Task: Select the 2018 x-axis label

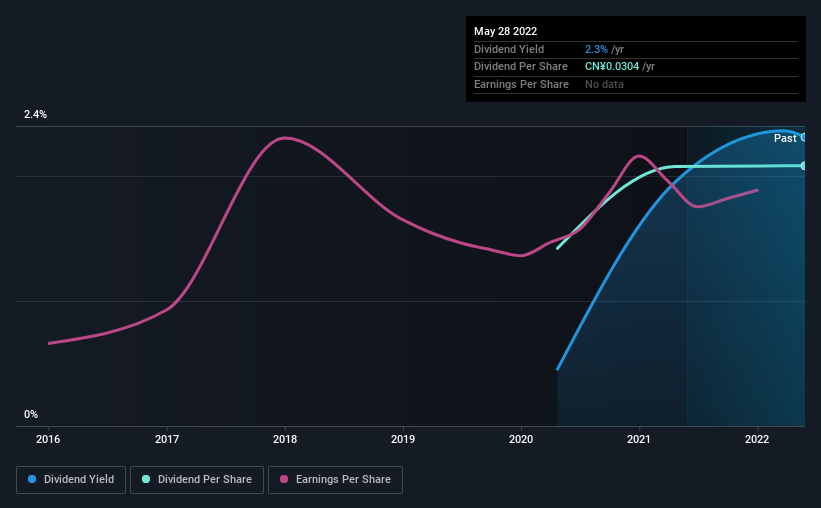Action: (x=285, y=439)
